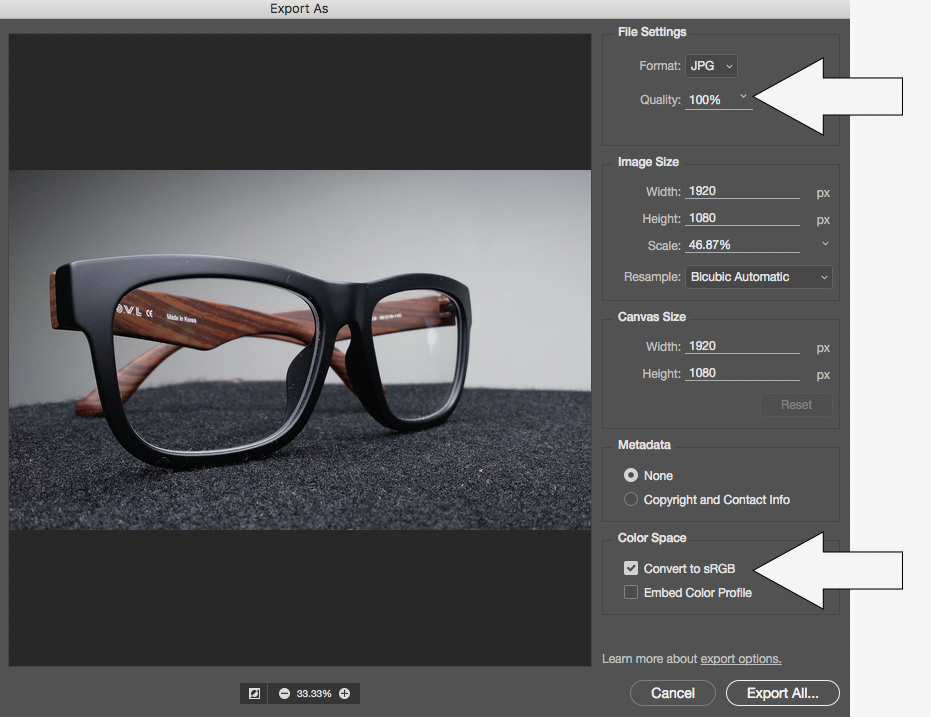Viewport: 931px width, 717px height.
Task: Open the Format dropdown showing JPG
Action: click(x=711, y=65)
